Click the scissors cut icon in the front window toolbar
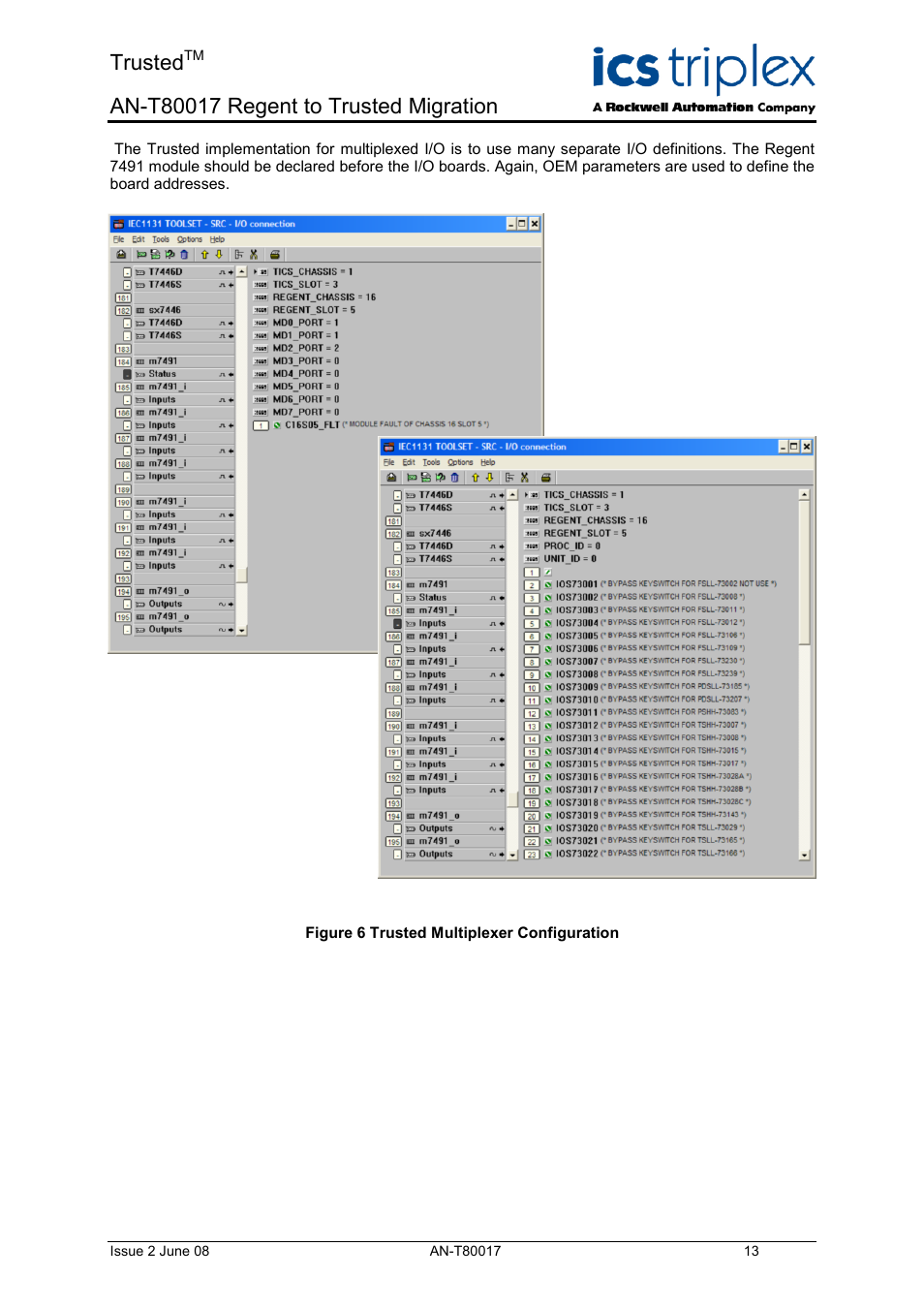 pyautogui.click(x=525, y=478)
